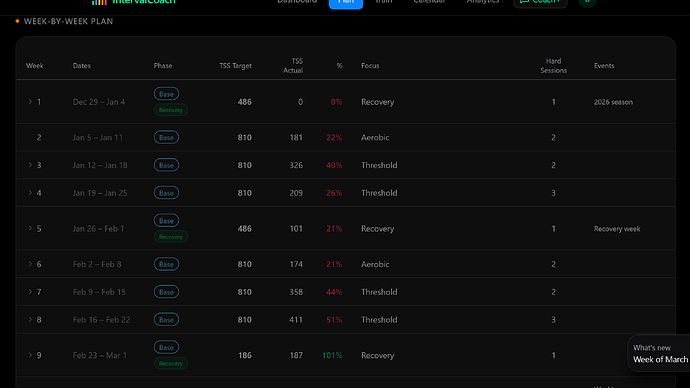Click the 40% percentage in week 3

click(x=334, y=165)
